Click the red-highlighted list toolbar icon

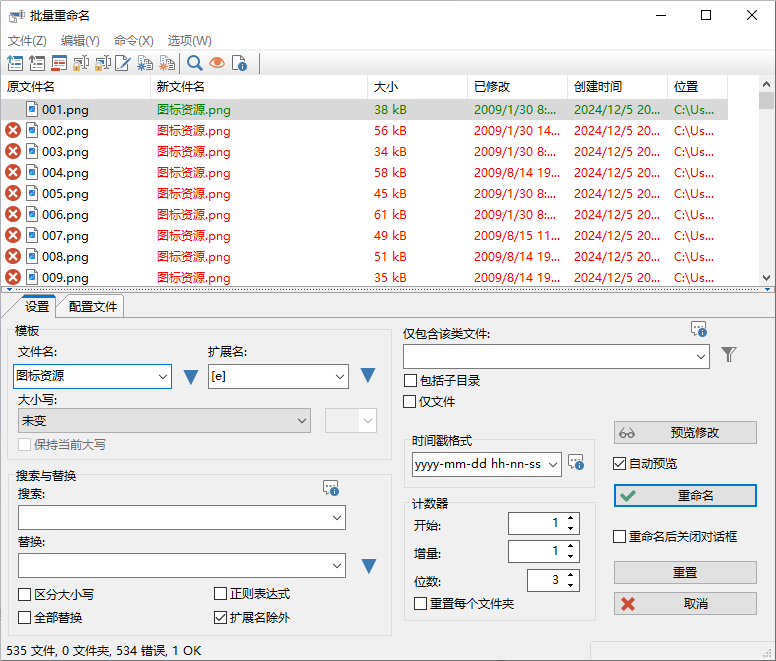pos(59,63)
